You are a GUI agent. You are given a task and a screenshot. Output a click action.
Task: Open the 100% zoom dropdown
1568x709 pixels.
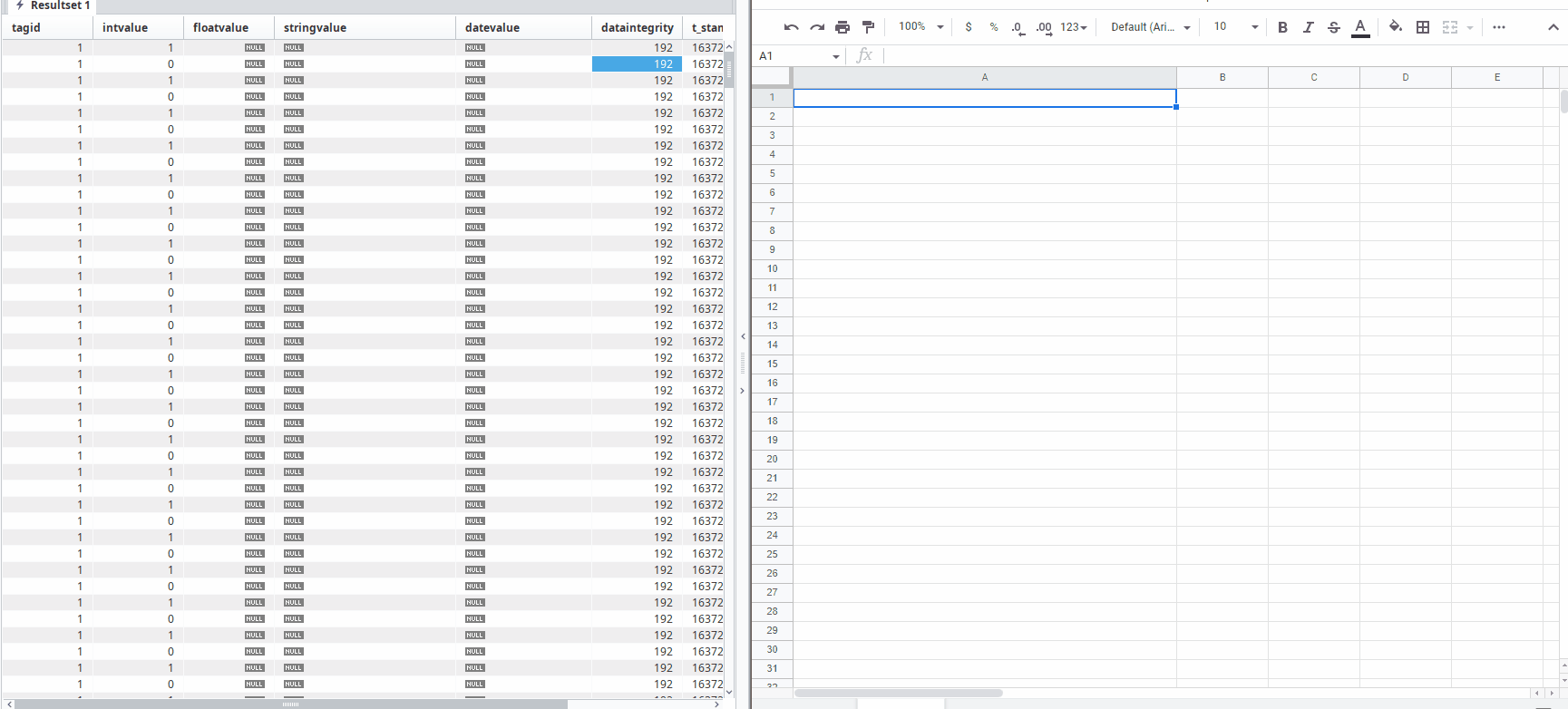click(921, 27)
